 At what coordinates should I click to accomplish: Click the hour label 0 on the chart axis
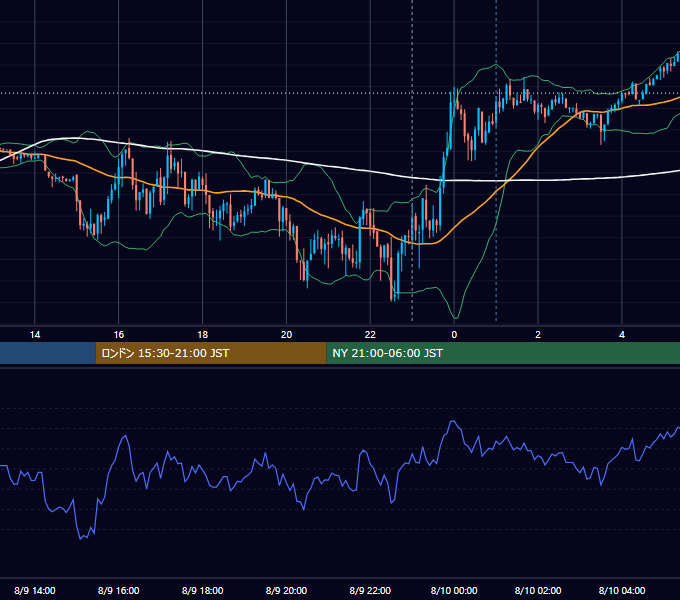pyautogui.click(x=454, y=335)
